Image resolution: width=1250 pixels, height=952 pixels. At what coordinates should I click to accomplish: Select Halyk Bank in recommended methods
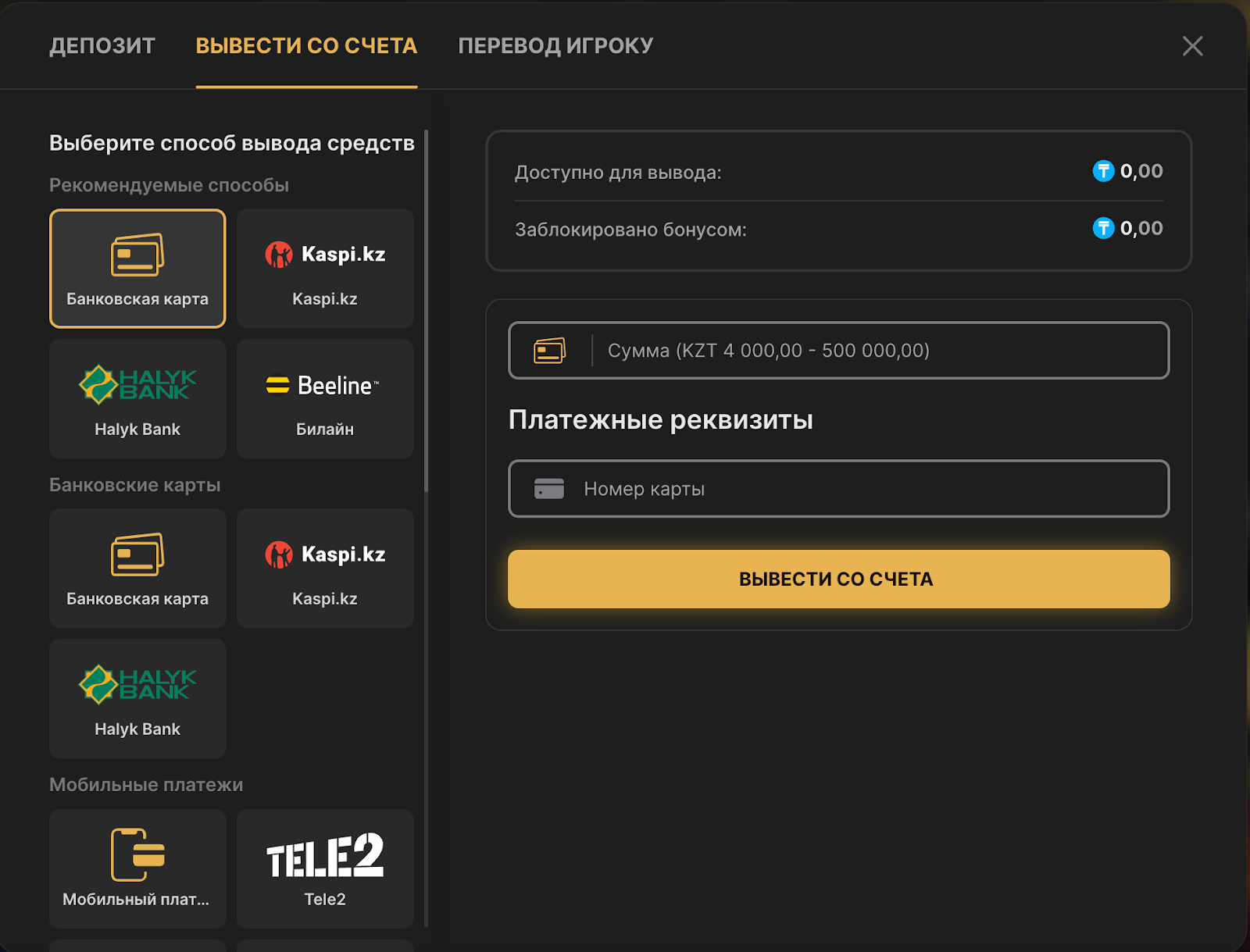[137, 398]
